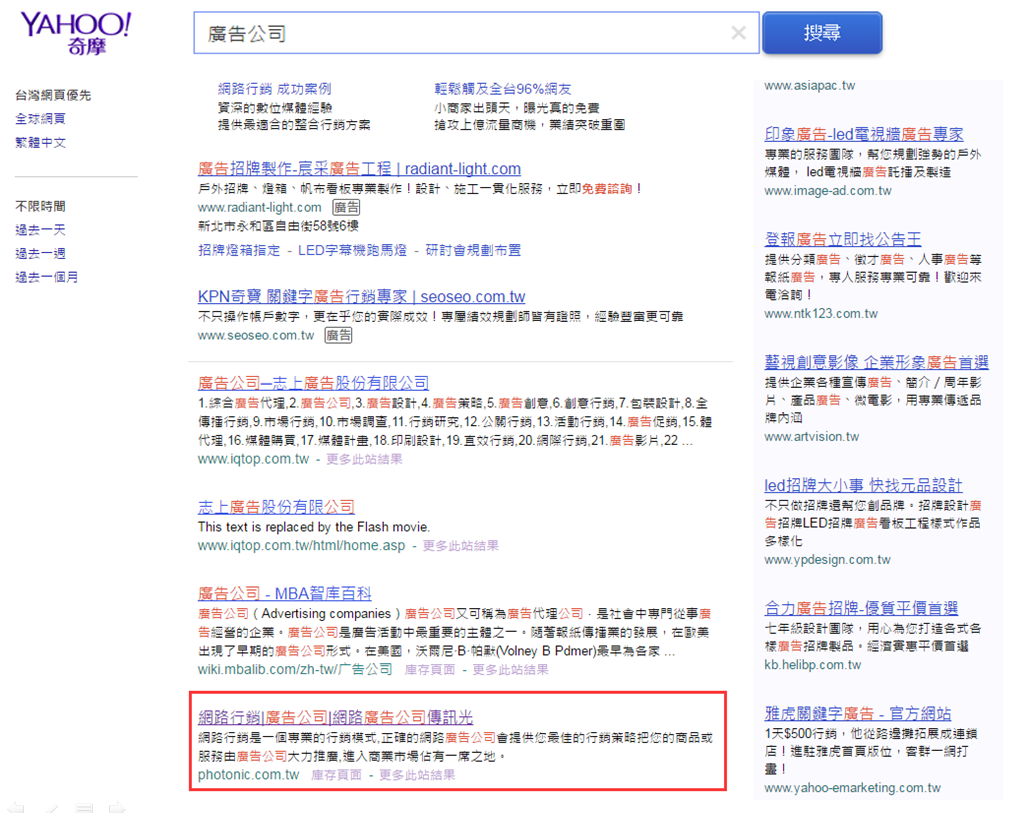This screenshot has height=813, width=1015.
Task: Open 庫存頁面 for the photonic.com.tw result
Action: click(337, 775)
